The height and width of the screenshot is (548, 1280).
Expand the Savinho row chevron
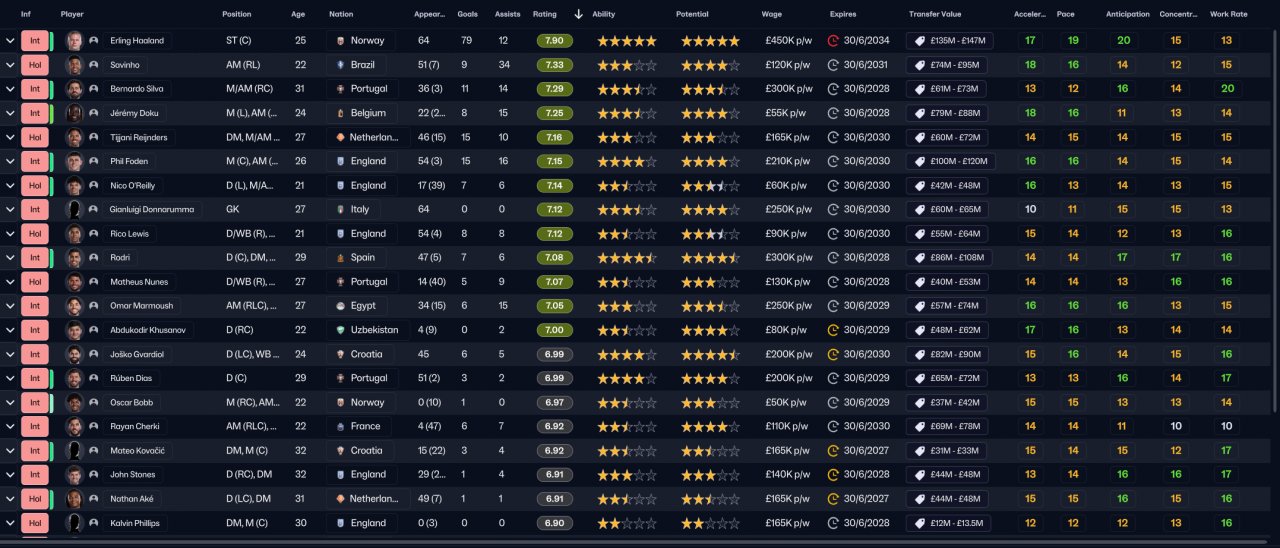pyautogui.click(x=10, y=65)
